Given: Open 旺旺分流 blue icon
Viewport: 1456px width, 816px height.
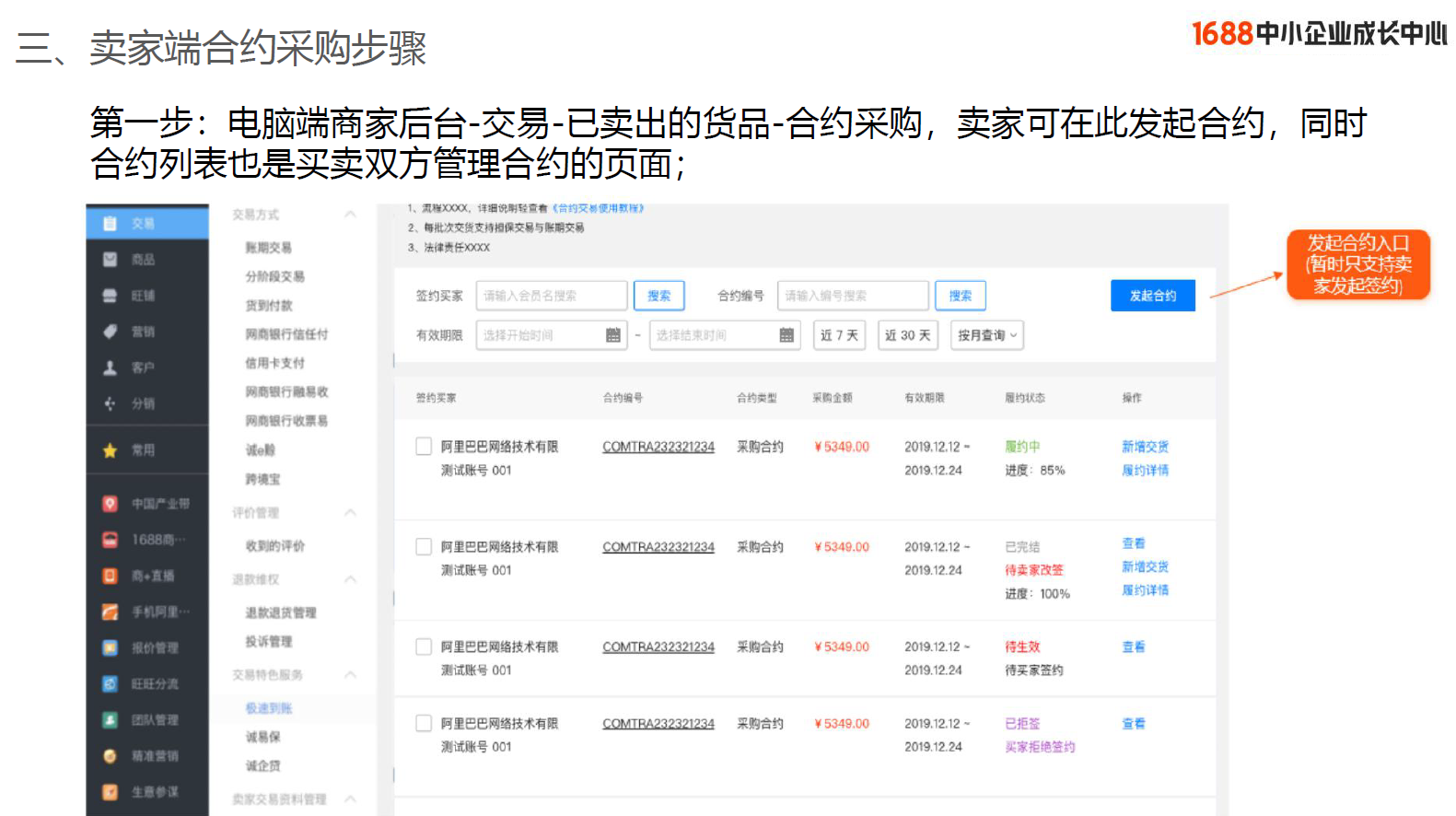Looking at the screenshot, I should pos(111,683).
